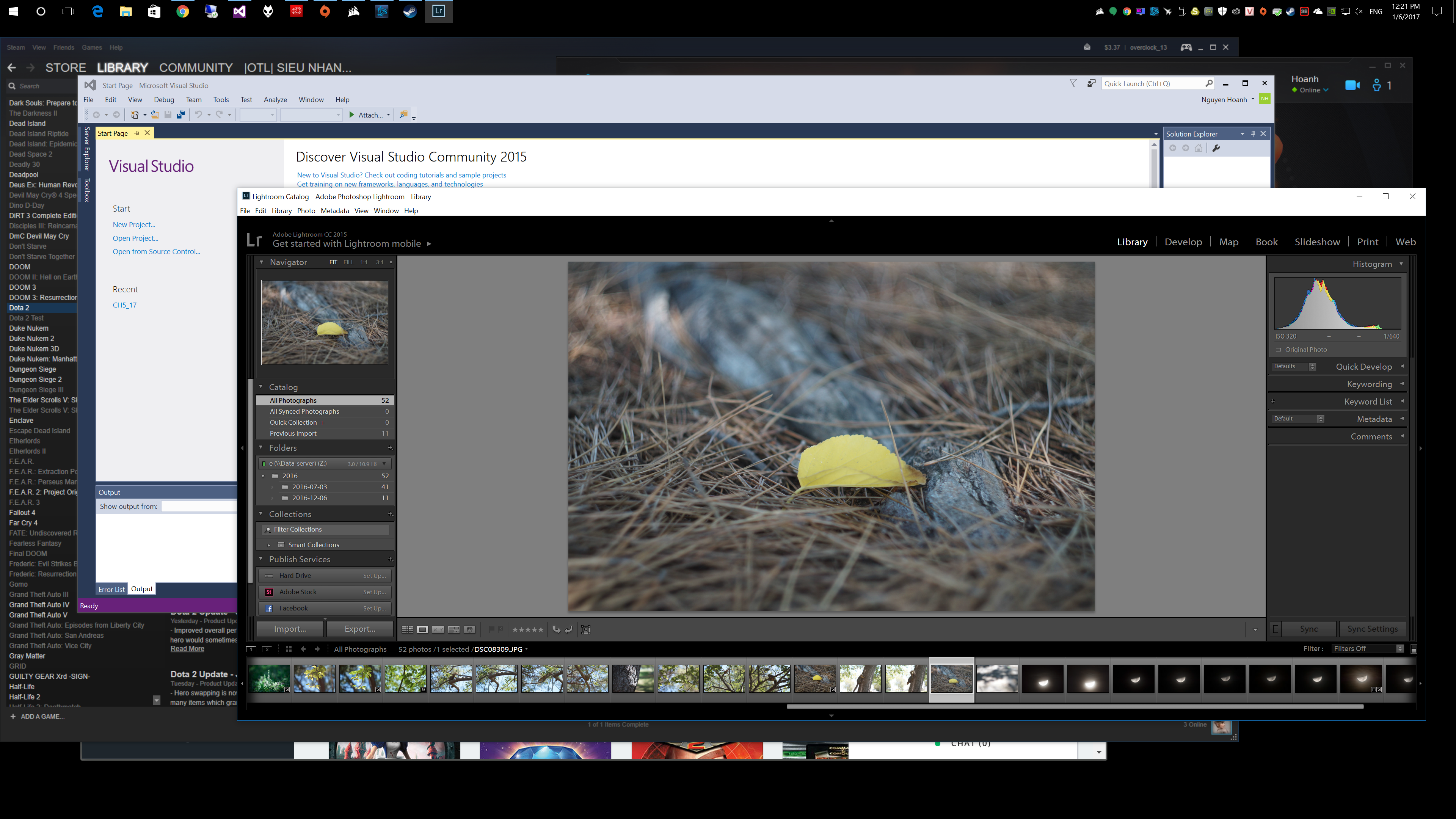Click the Sync Settings button
Viewport: 1456px width, 819px height.
[1372, 629]
